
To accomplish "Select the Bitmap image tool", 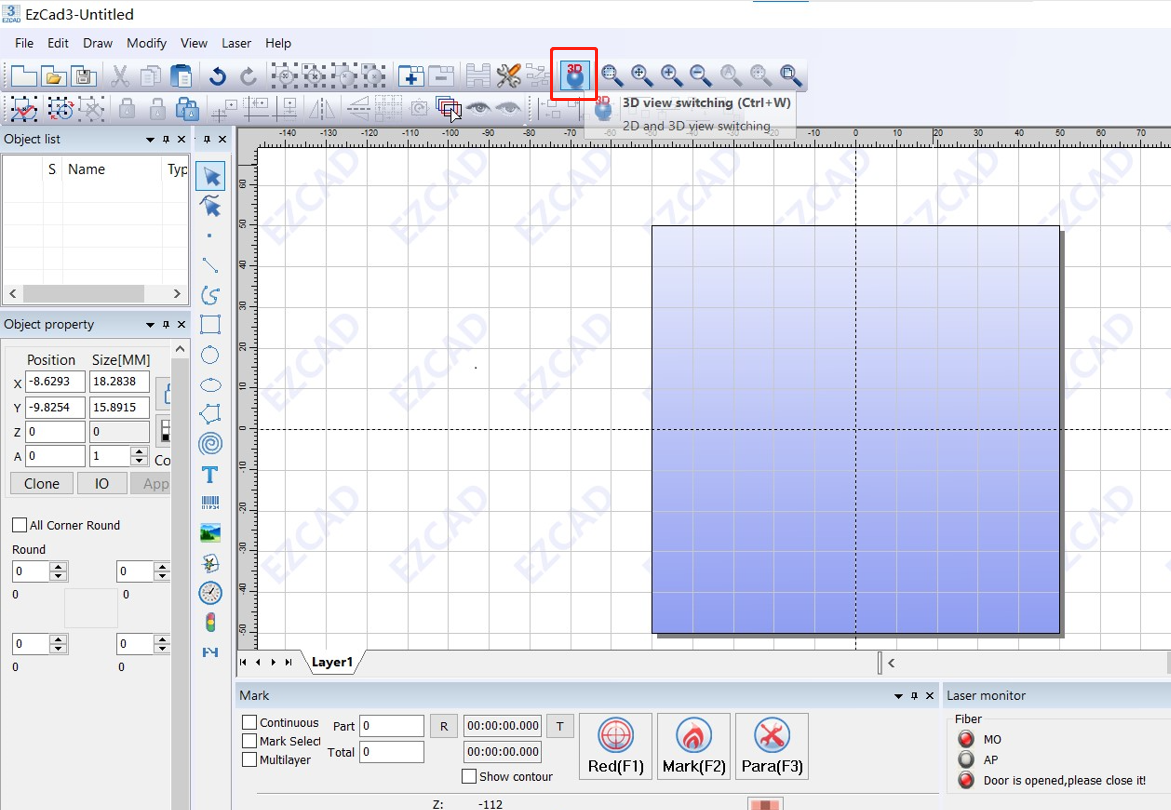I will (x=211, y=533).
